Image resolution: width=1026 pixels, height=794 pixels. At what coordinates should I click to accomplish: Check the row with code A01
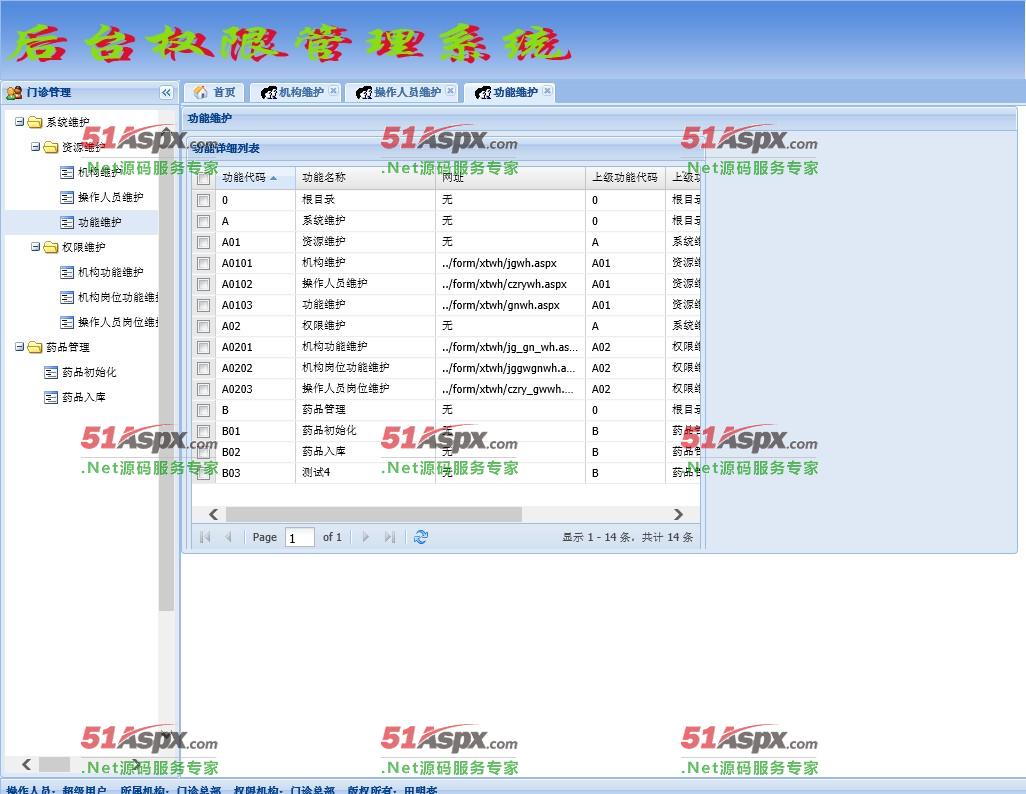[203, 242]
